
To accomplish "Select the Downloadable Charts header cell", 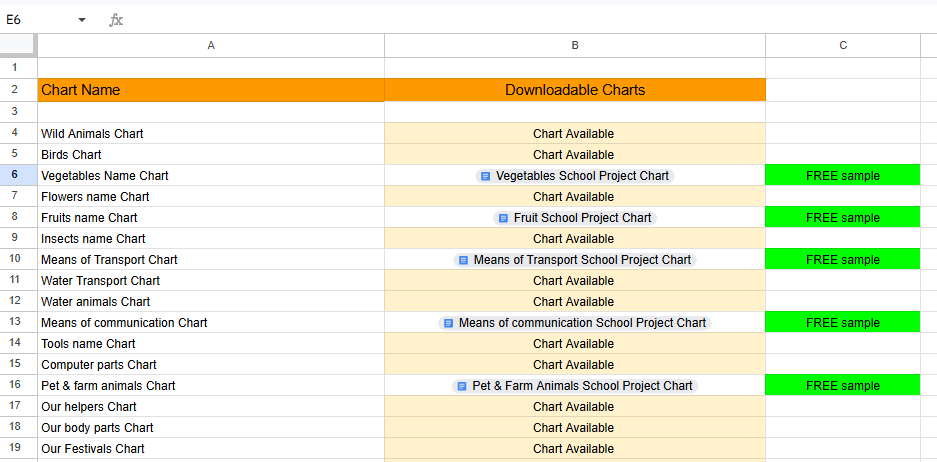I will click(x=575, y=90).
